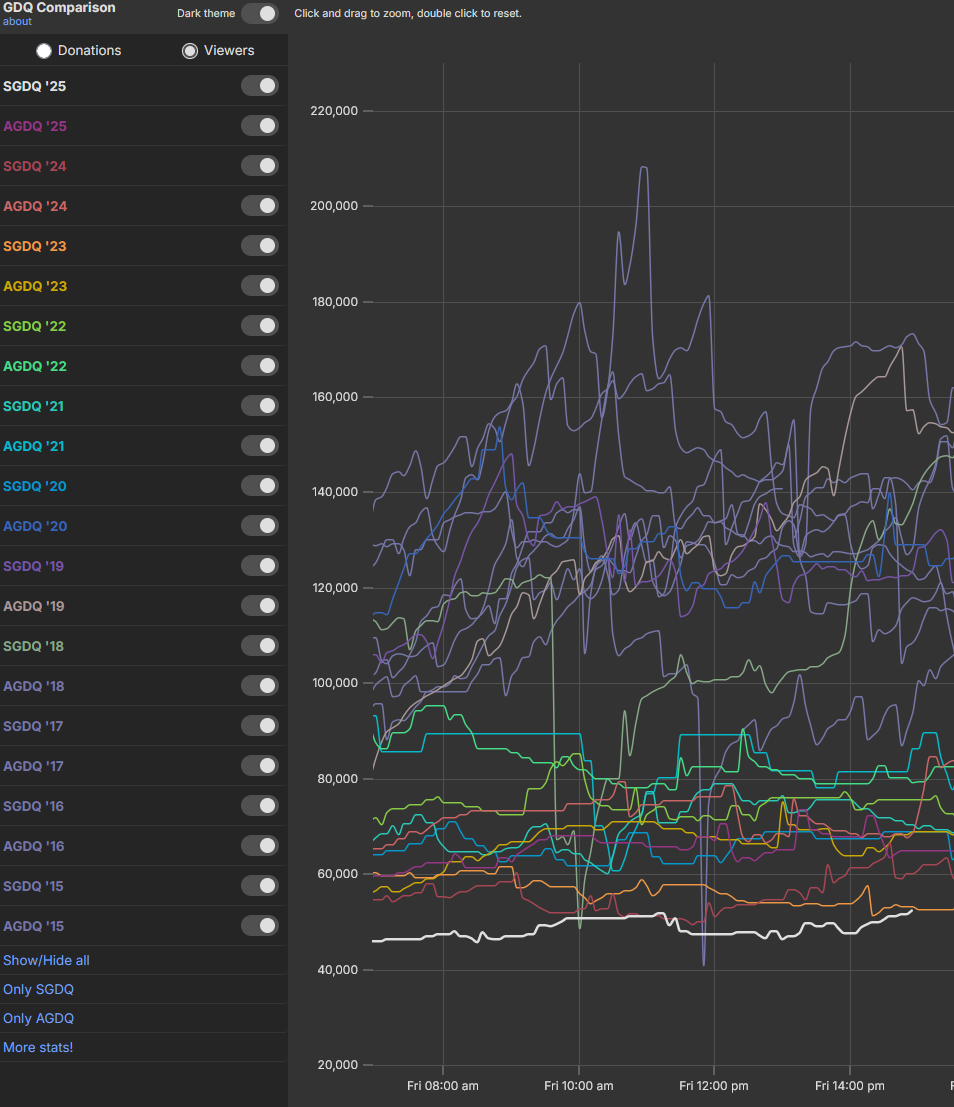954x1107 pixels.
Task: Toggle the AGDQ '18 series switch
Action: [x=259, y=686]
